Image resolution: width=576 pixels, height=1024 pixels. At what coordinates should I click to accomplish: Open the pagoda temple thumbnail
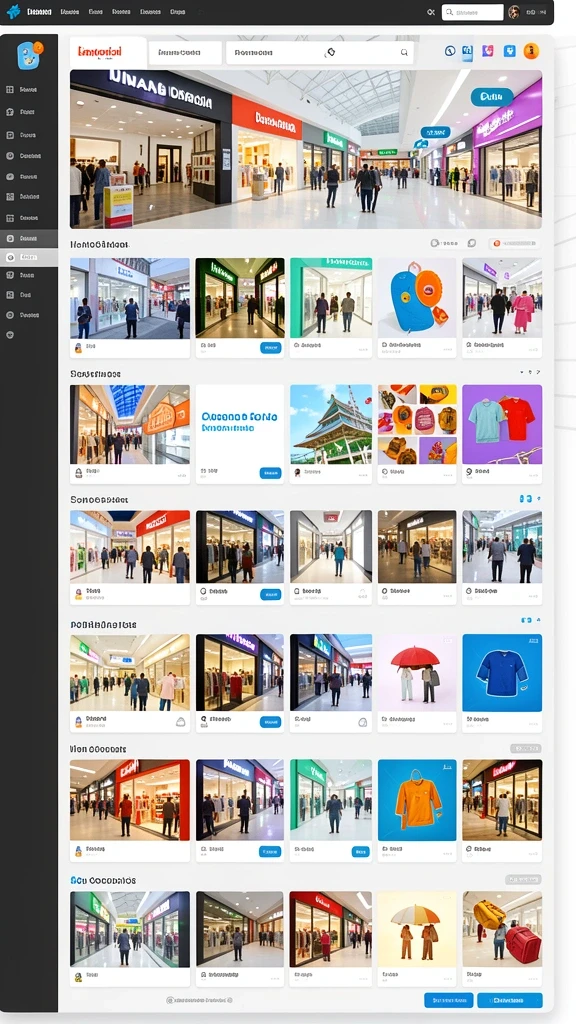click(x=331, y=424)
